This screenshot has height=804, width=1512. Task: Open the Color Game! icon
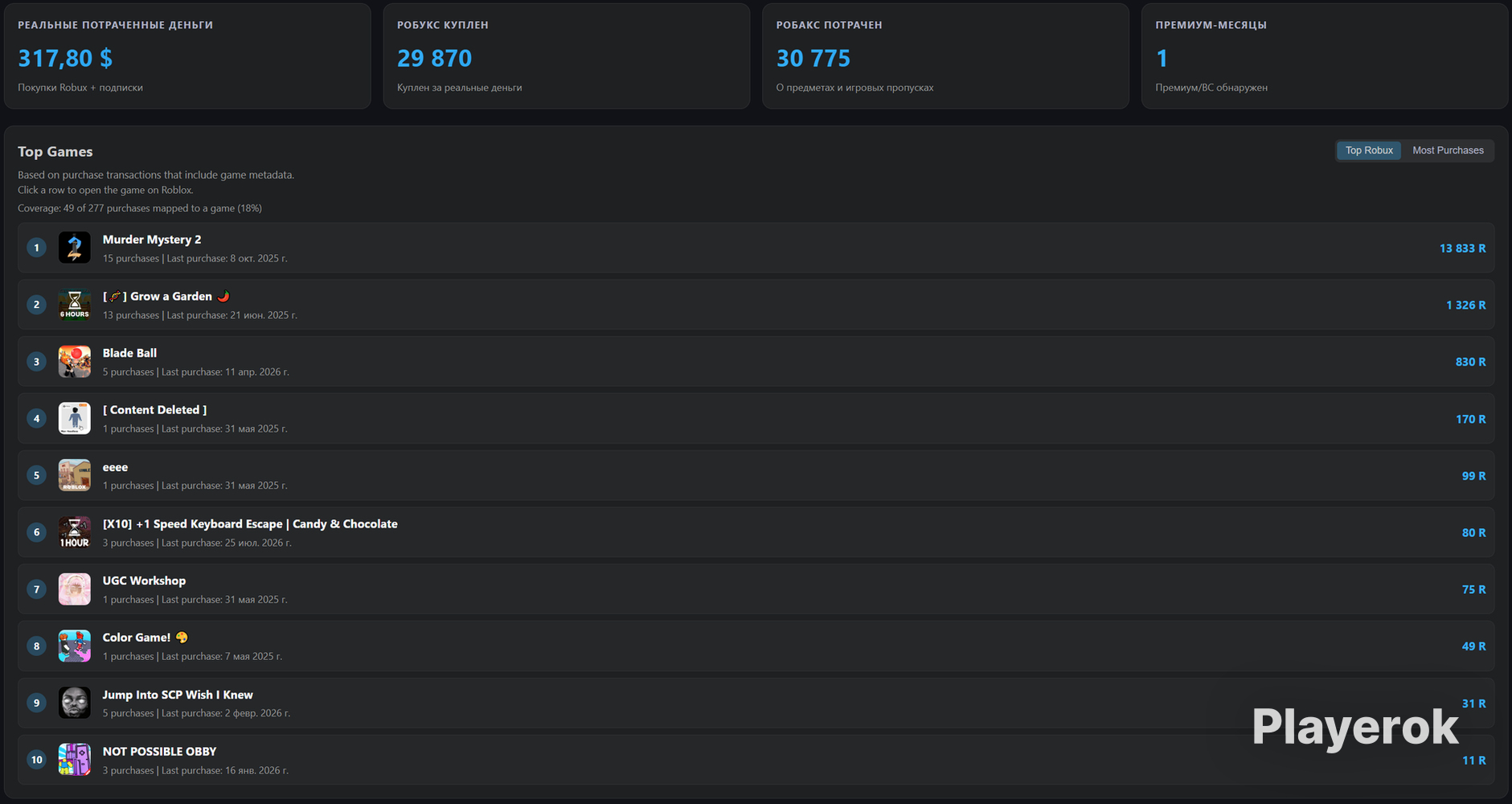75,646
